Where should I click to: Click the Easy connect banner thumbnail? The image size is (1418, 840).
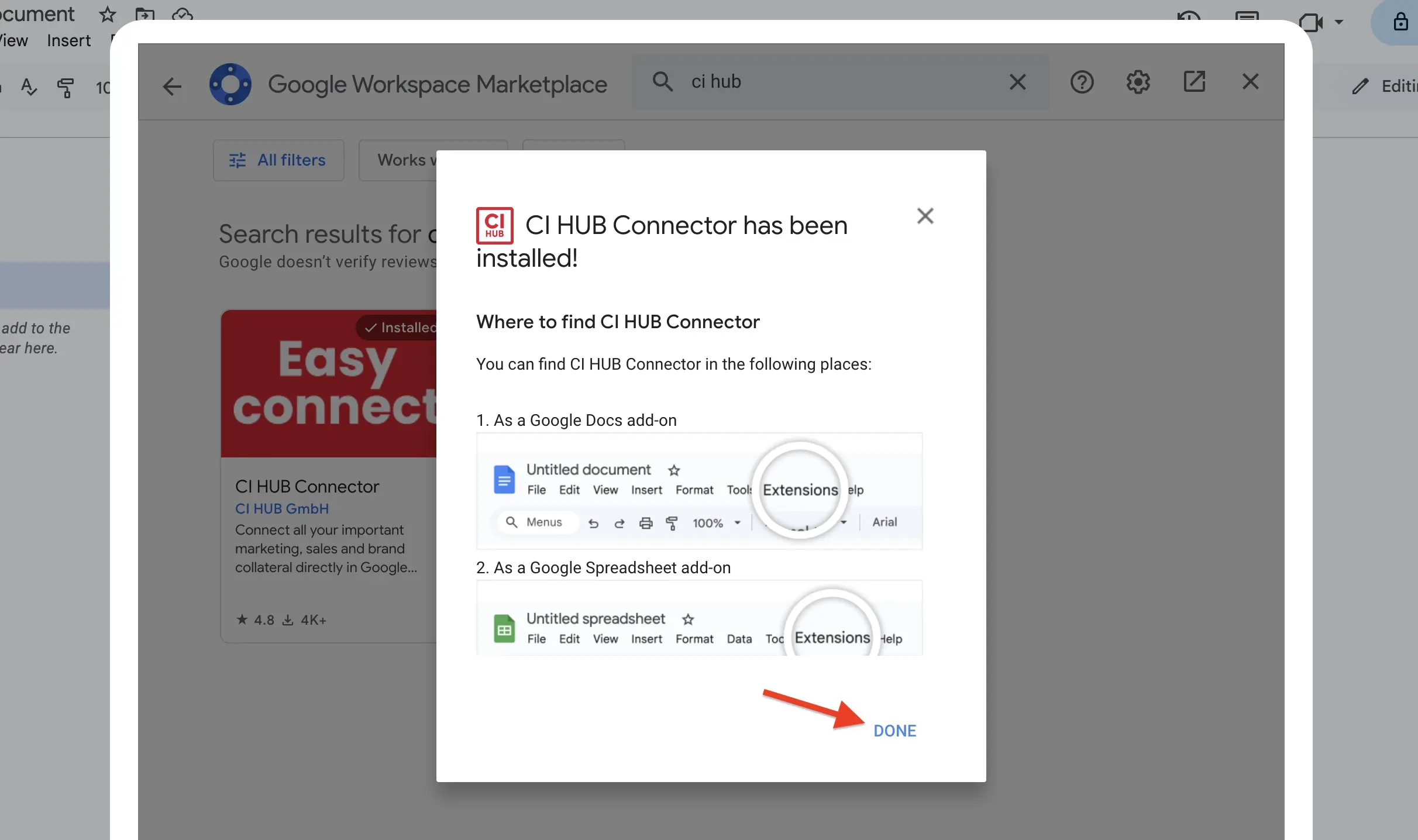click(x=329, y=384)
